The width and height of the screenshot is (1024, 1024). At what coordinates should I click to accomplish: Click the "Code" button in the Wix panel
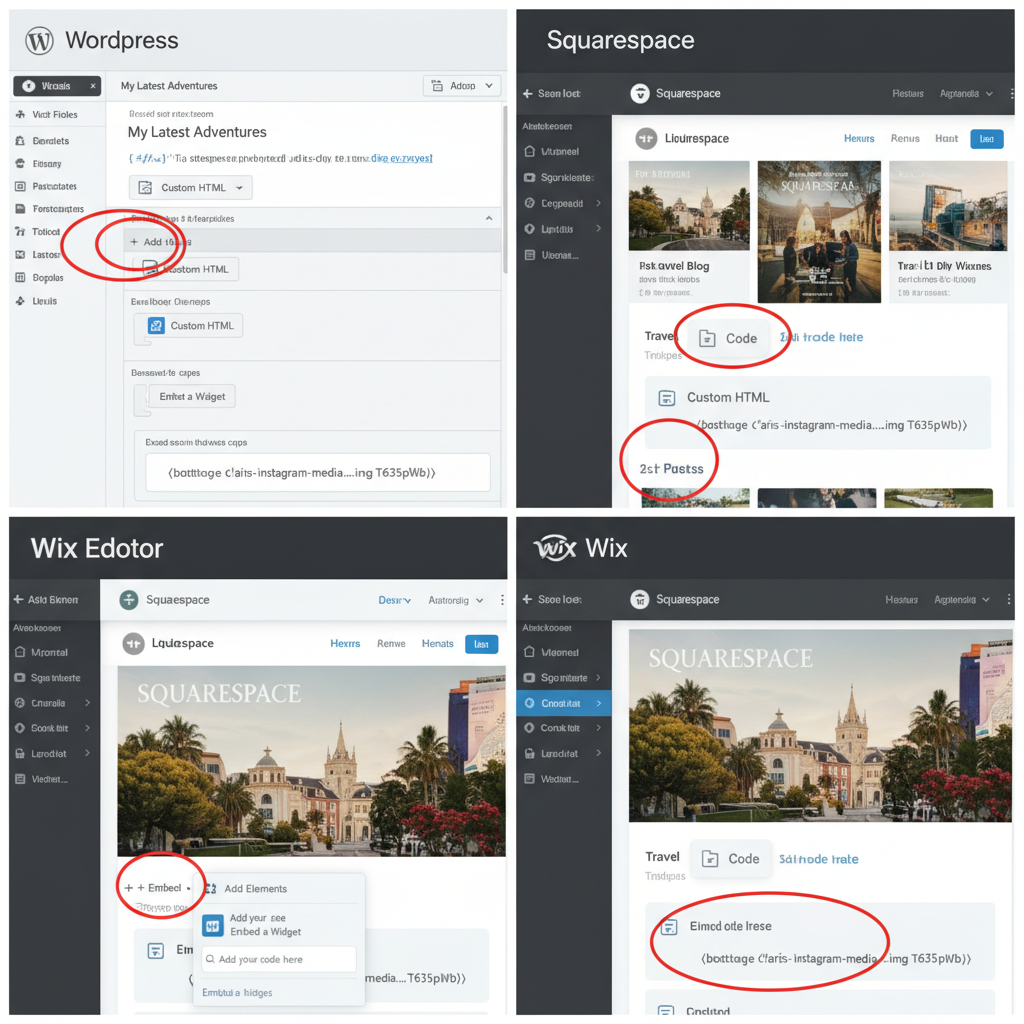[731, 859]
